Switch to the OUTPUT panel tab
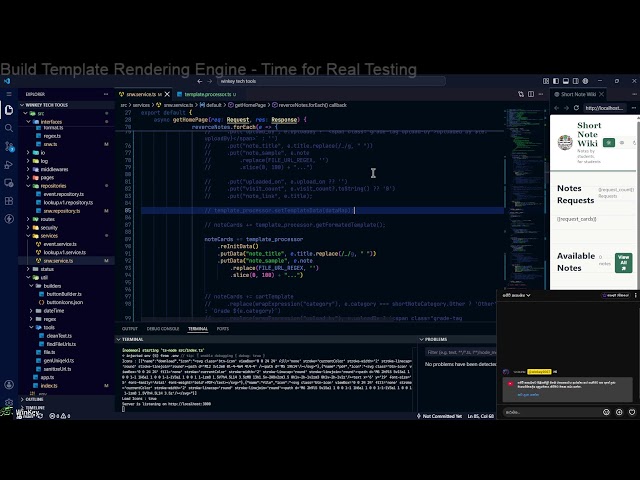 pos(130,329)
